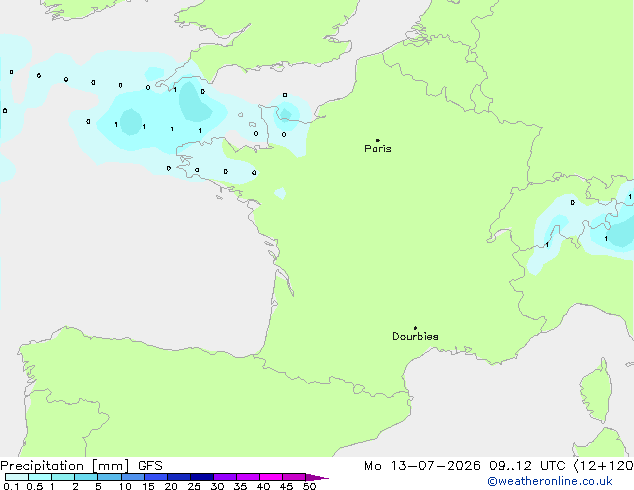Click the 'Mo' weekday label

coord(372,466)
